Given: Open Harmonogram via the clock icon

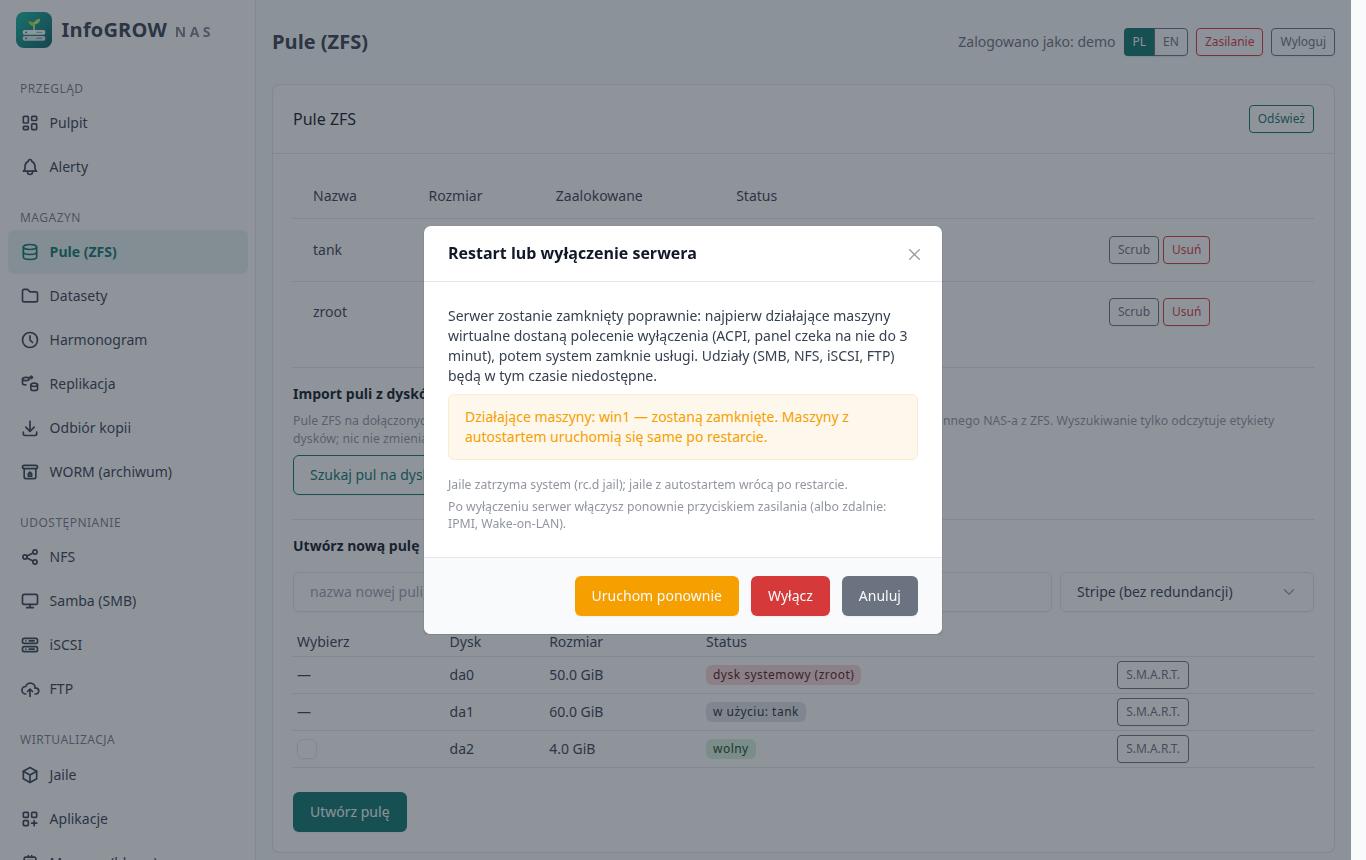Looking at the screenshot, I should click(30, 340).
